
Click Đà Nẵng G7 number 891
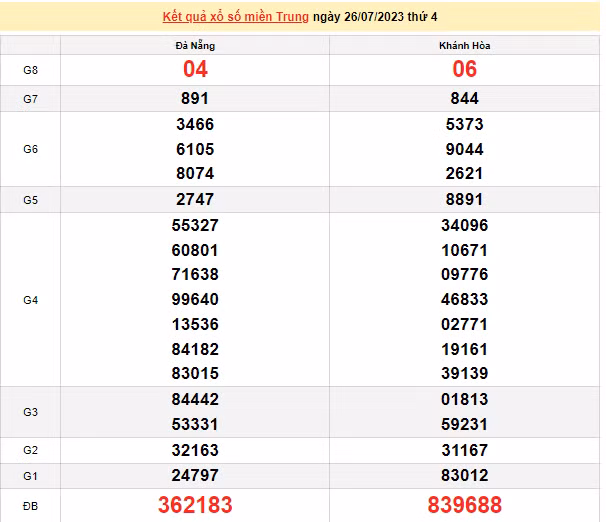tap(195, 99)
